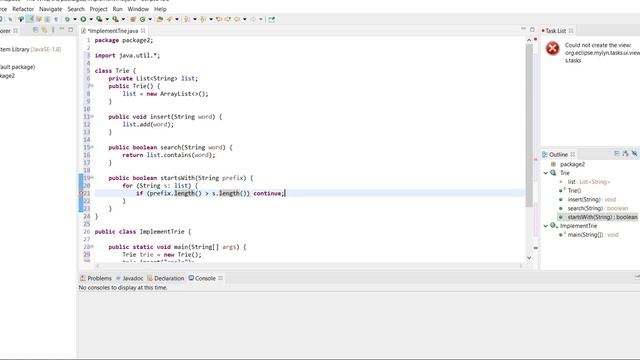640x360 pixels.
Task: Maximize the Package Explorer panel
Action: click(x=70, y=30)
